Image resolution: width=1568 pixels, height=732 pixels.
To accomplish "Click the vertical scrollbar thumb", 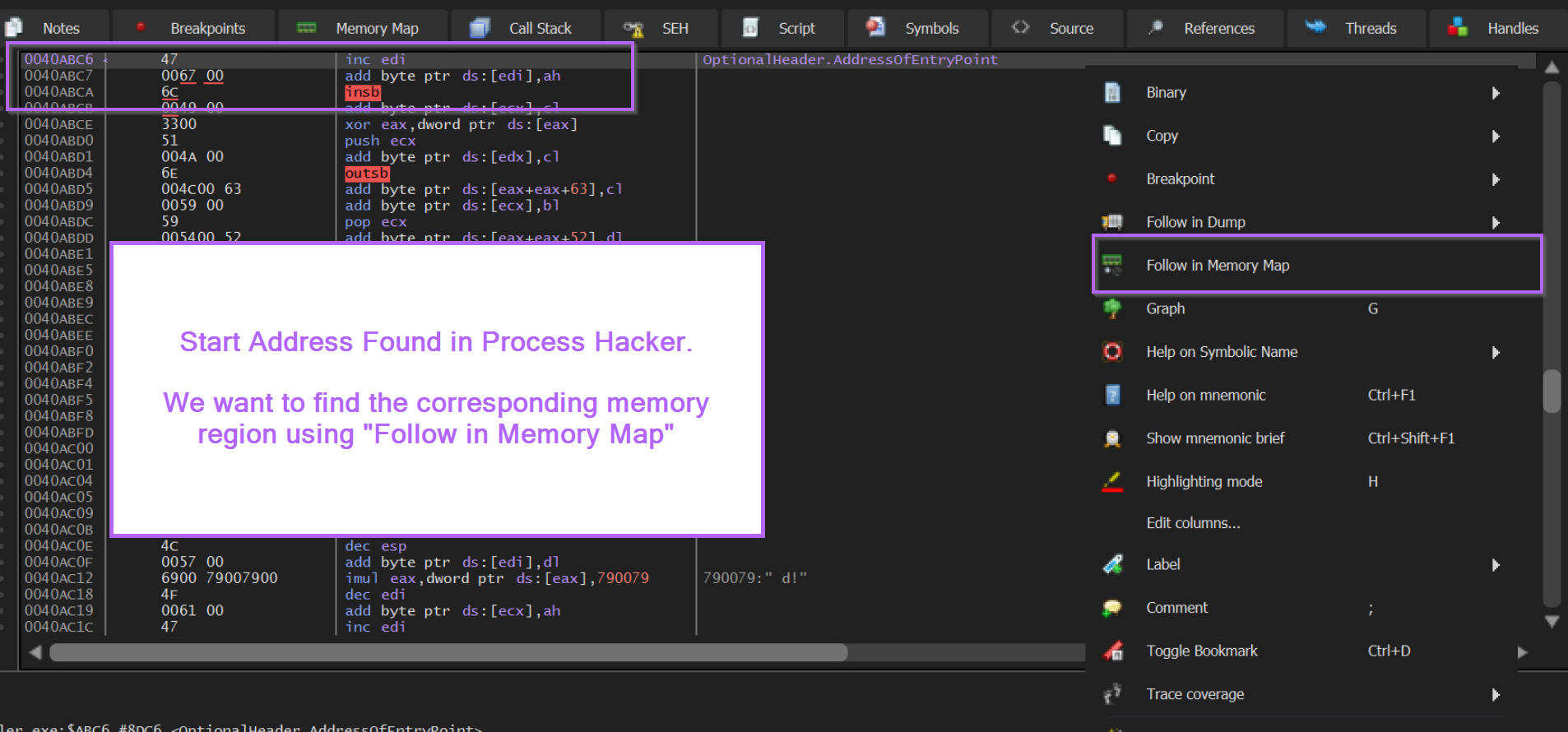I will [1552, 391].
